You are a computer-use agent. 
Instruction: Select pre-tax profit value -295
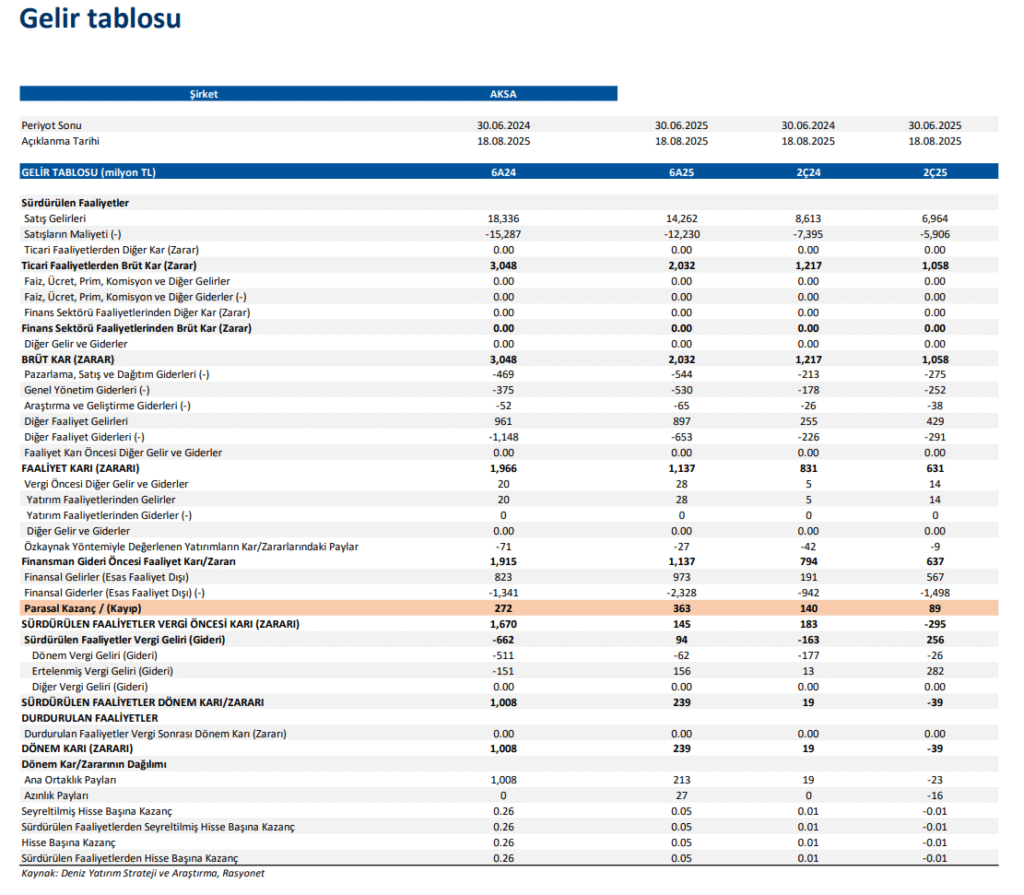pyautogui.click(x=935, y=625)
